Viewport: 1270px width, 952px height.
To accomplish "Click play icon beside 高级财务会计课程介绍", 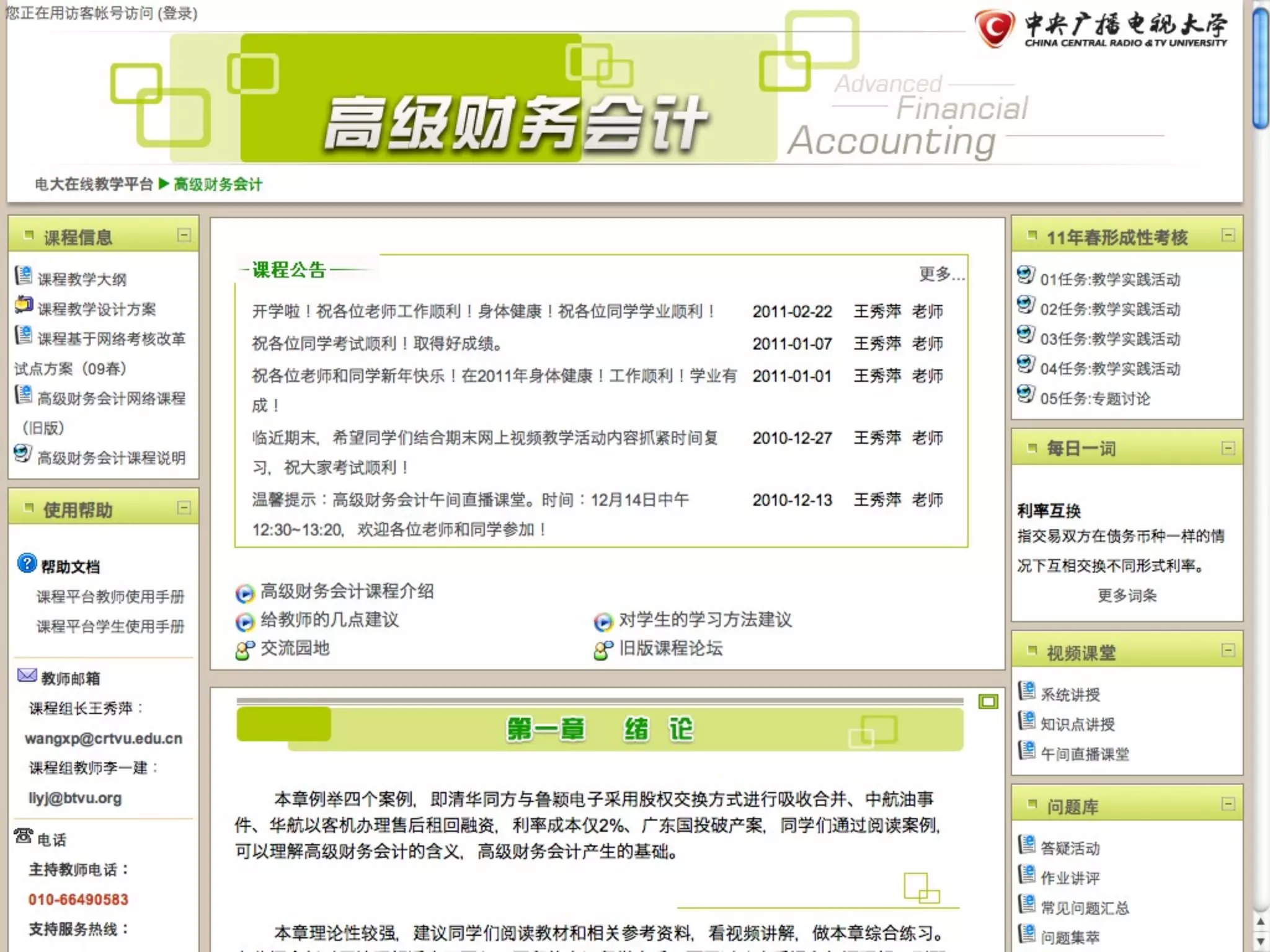I will [245, 593].
